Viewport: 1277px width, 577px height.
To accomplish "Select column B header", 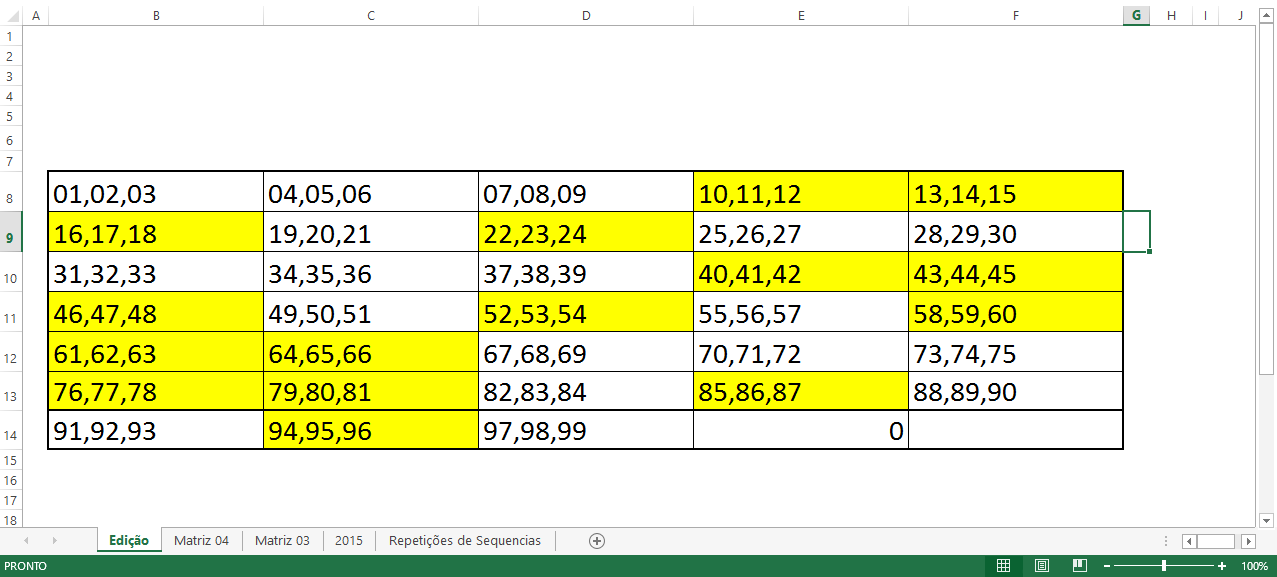I will point(156,15).
